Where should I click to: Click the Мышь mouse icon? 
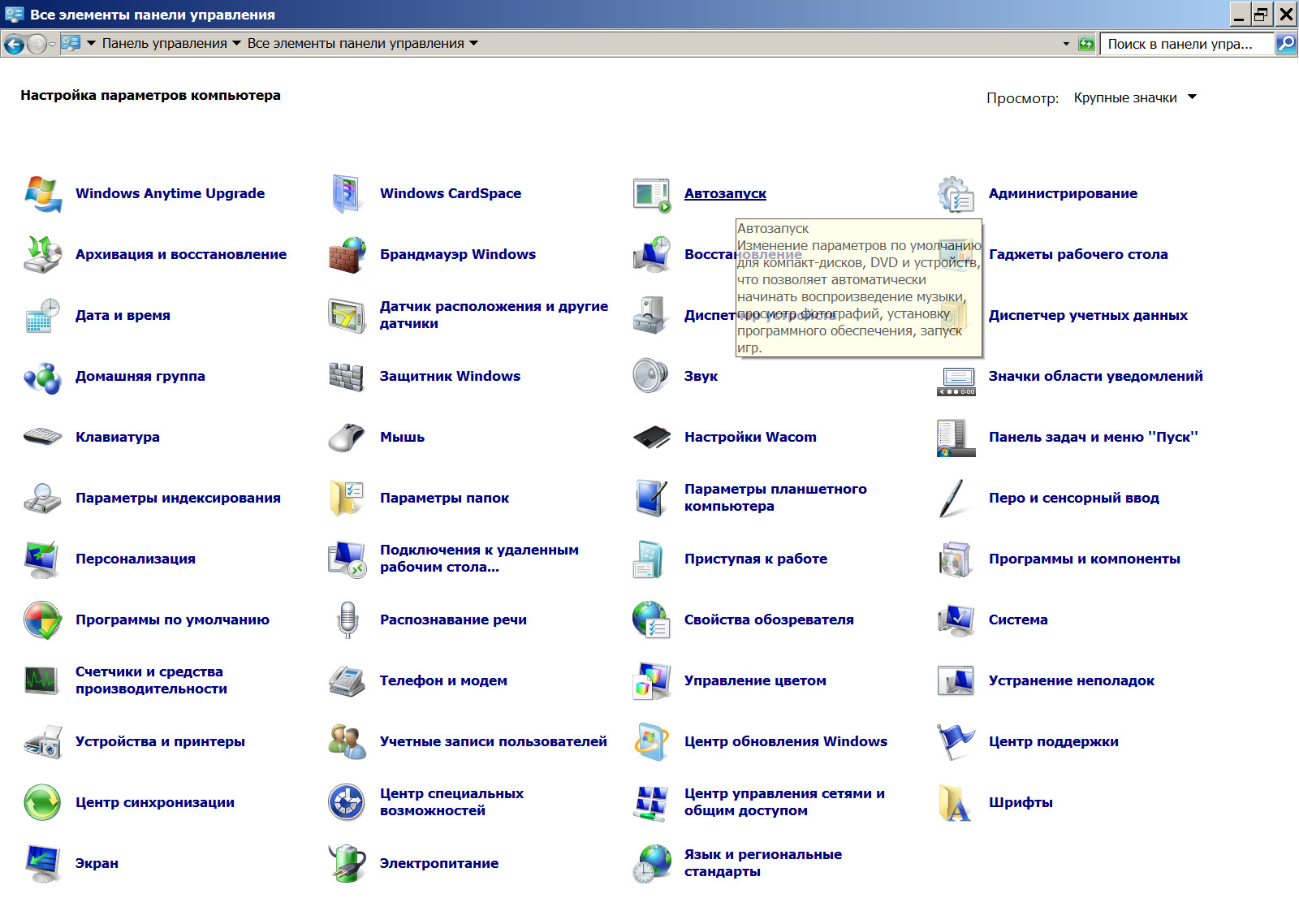coord(347,438)
